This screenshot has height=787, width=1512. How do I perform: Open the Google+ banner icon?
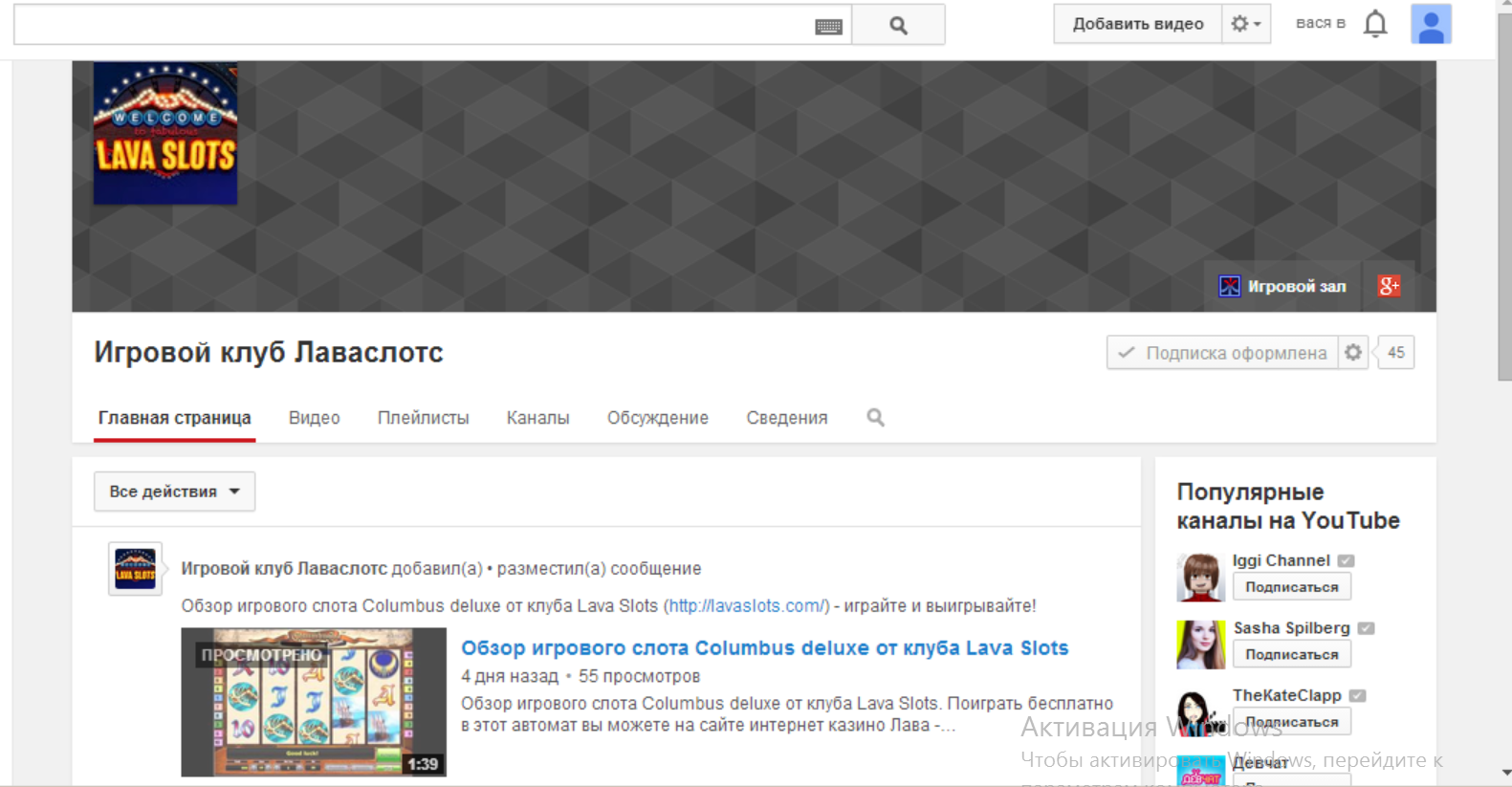1389,286
